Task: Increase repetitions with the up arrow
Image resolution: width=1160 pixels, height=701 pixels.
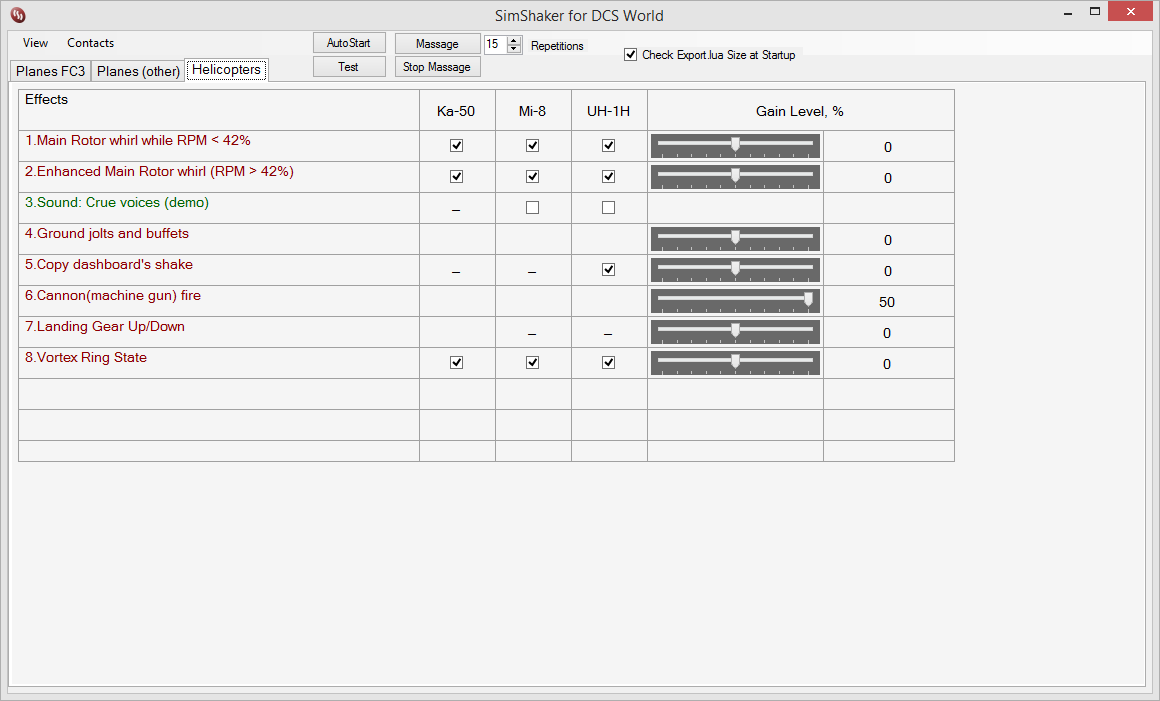Action: coord(514,40)
